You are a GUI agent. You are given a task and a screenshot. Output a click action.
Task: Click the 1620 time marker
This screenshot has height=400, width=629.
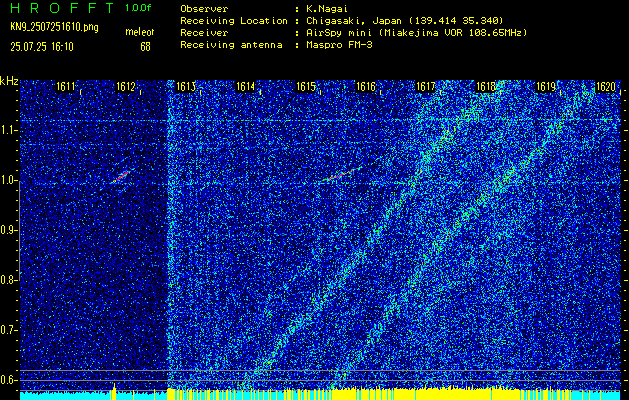pos(606,86)
